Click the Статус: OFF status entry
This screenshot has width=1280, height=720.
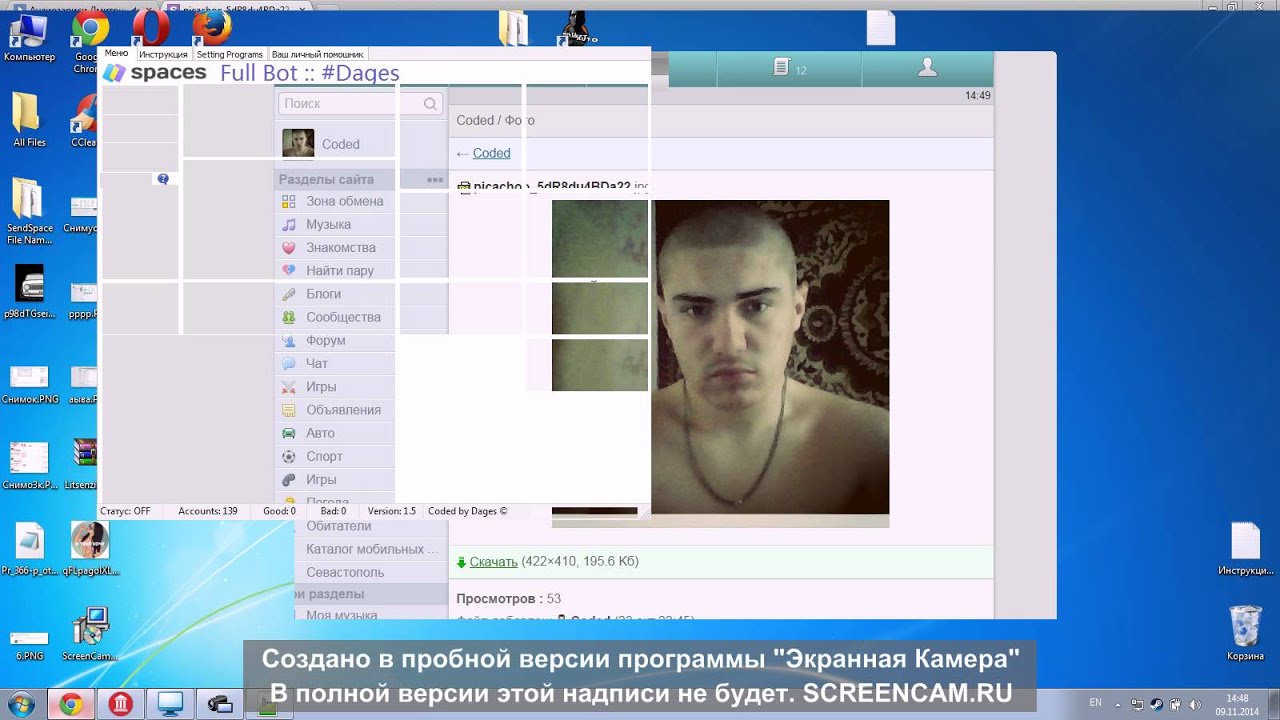[125, 511]
